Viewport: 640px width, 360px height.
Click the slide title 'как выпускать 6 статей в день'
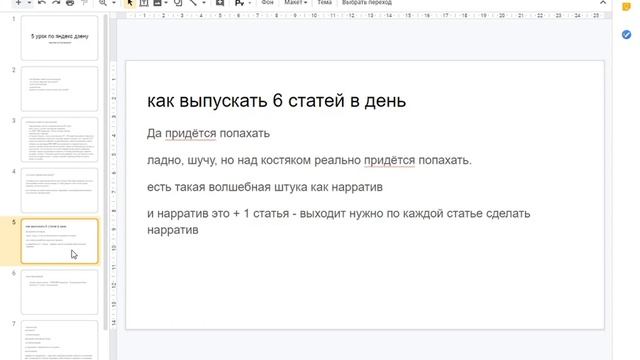[x=276, y=101]
